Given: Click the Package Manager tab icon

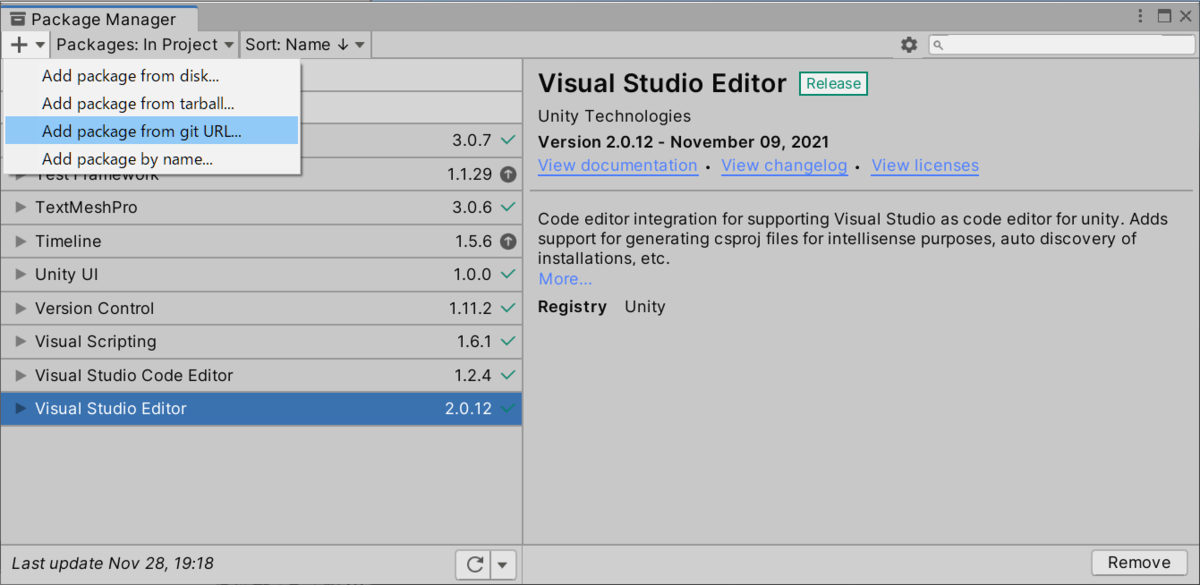Looking at the screenshot, I should click(x=18, y=19).
